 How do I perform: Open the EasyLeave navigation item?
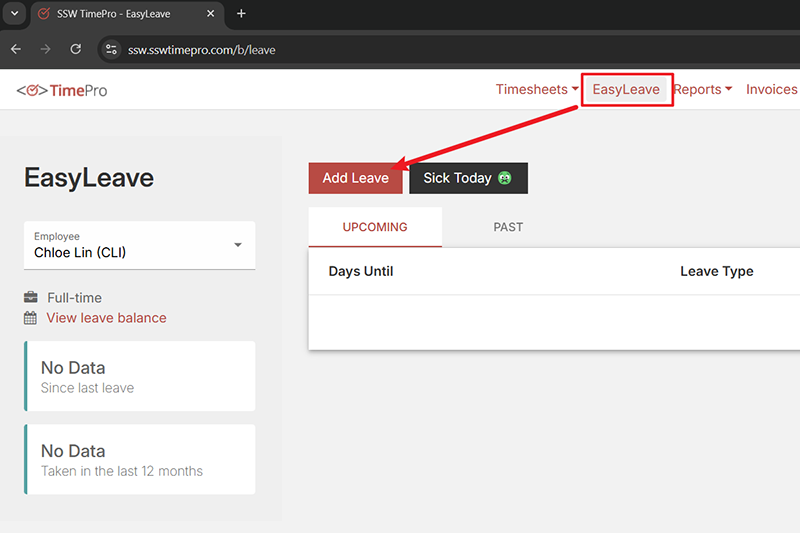626,89
